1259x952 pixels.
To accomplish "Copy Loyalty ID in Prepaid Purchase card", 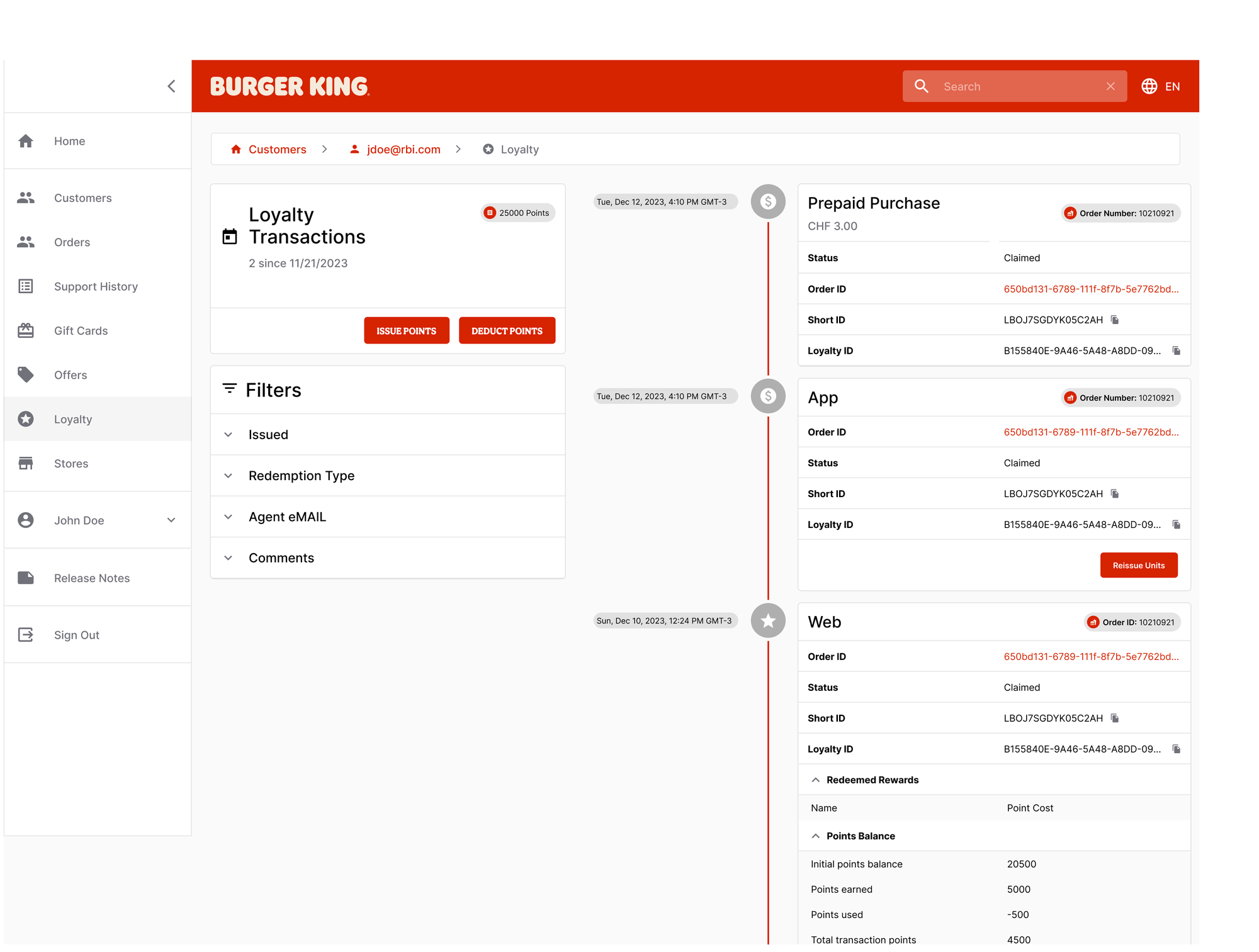I will click(x=1177, y=350).
